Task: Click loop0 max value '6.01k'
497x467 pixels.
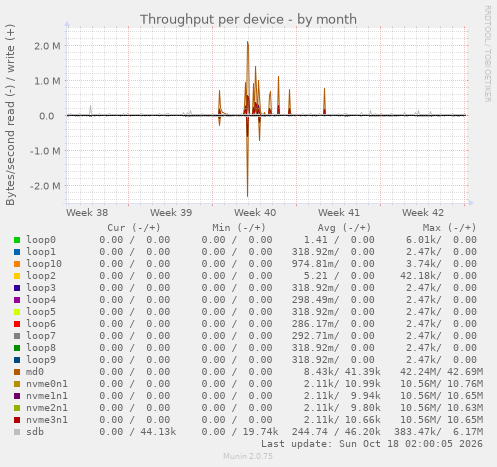Action: 423,240
